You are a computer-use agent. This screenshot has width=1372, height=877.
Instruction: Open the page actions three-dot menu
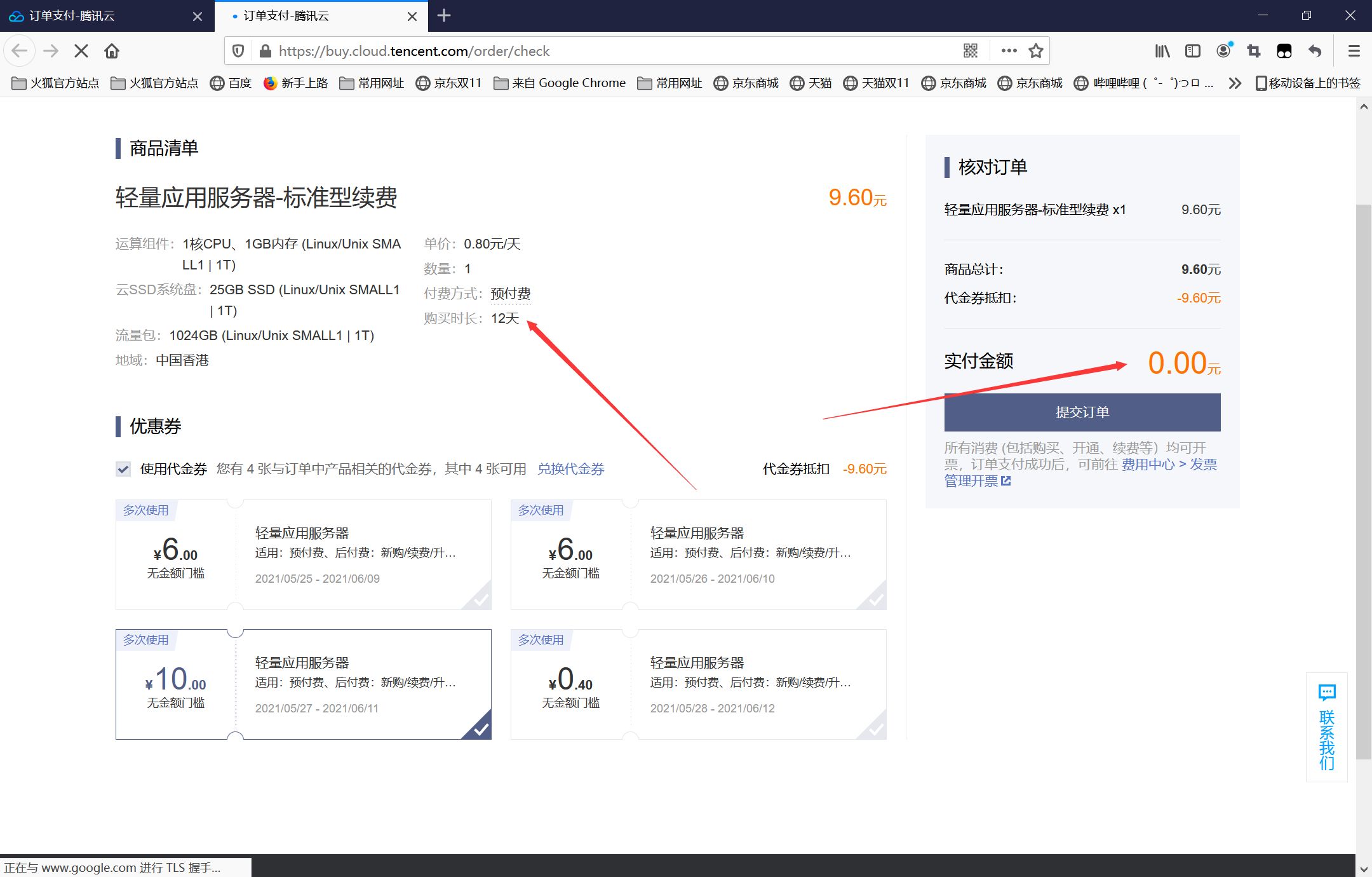pos(1009,51)
